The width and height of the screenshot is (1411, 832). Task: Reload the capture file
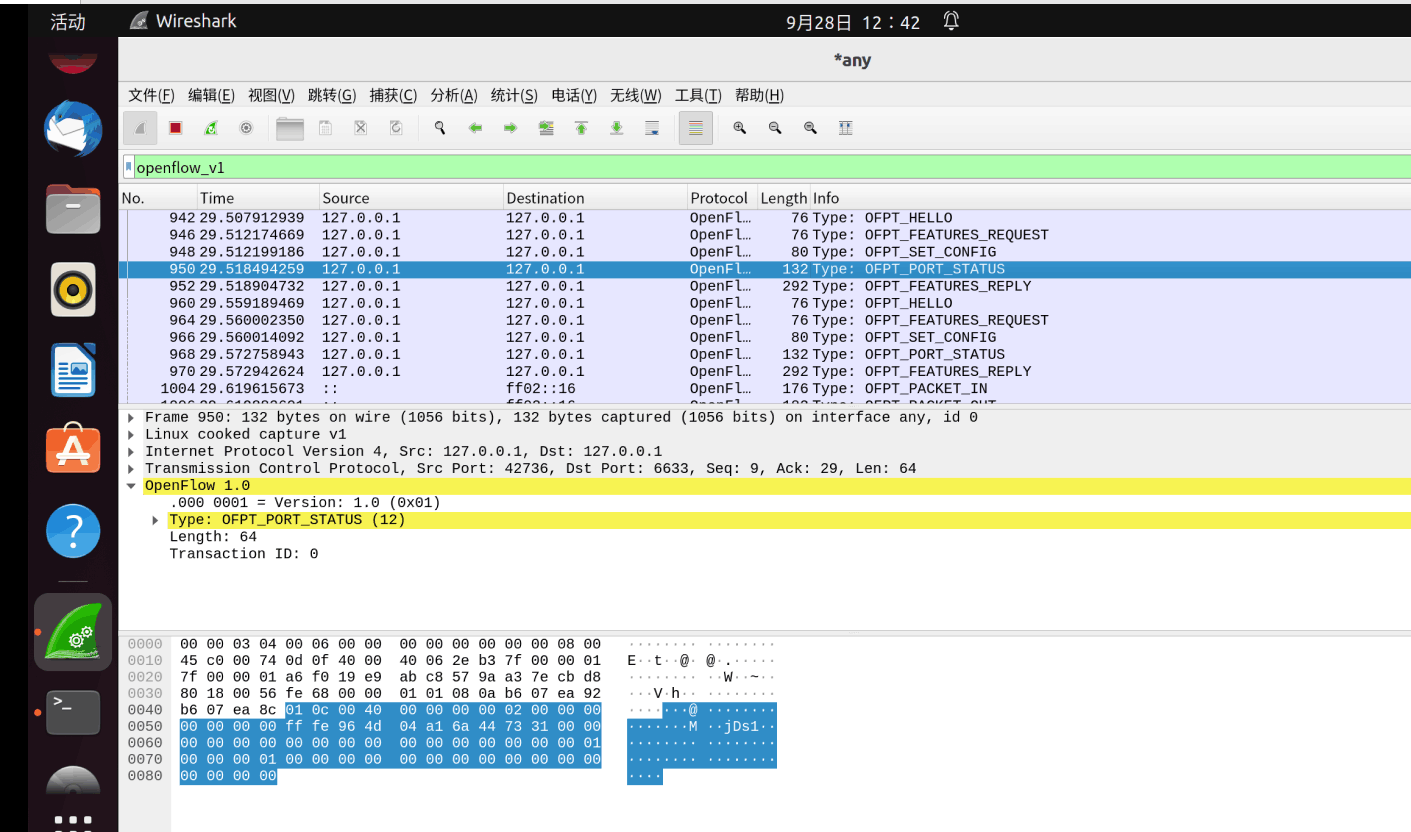(396, 128)
